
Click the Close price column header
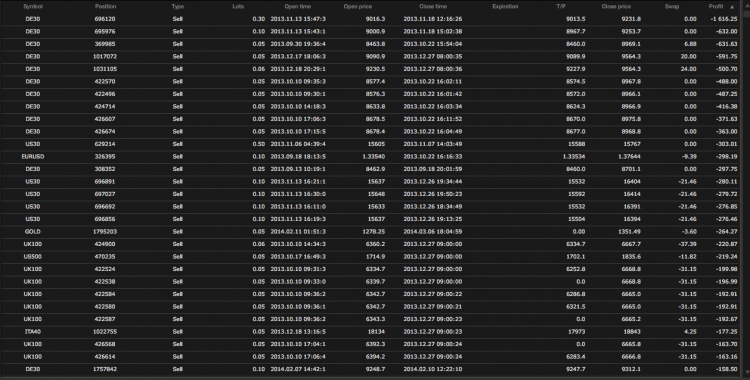pos(616,7)
